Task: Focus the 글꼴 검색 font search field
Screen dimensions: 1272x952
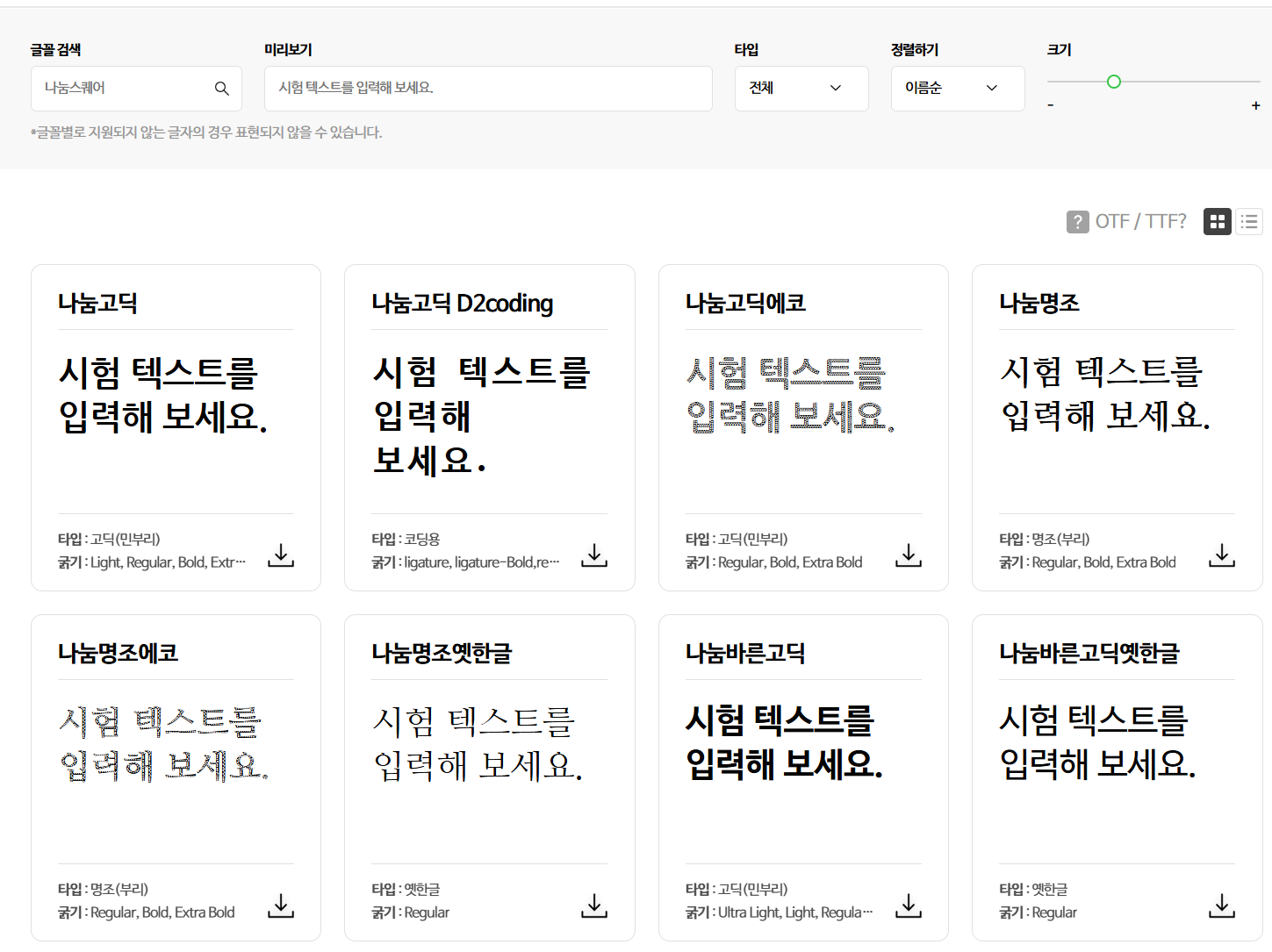Action: click(x=136, y=89)
